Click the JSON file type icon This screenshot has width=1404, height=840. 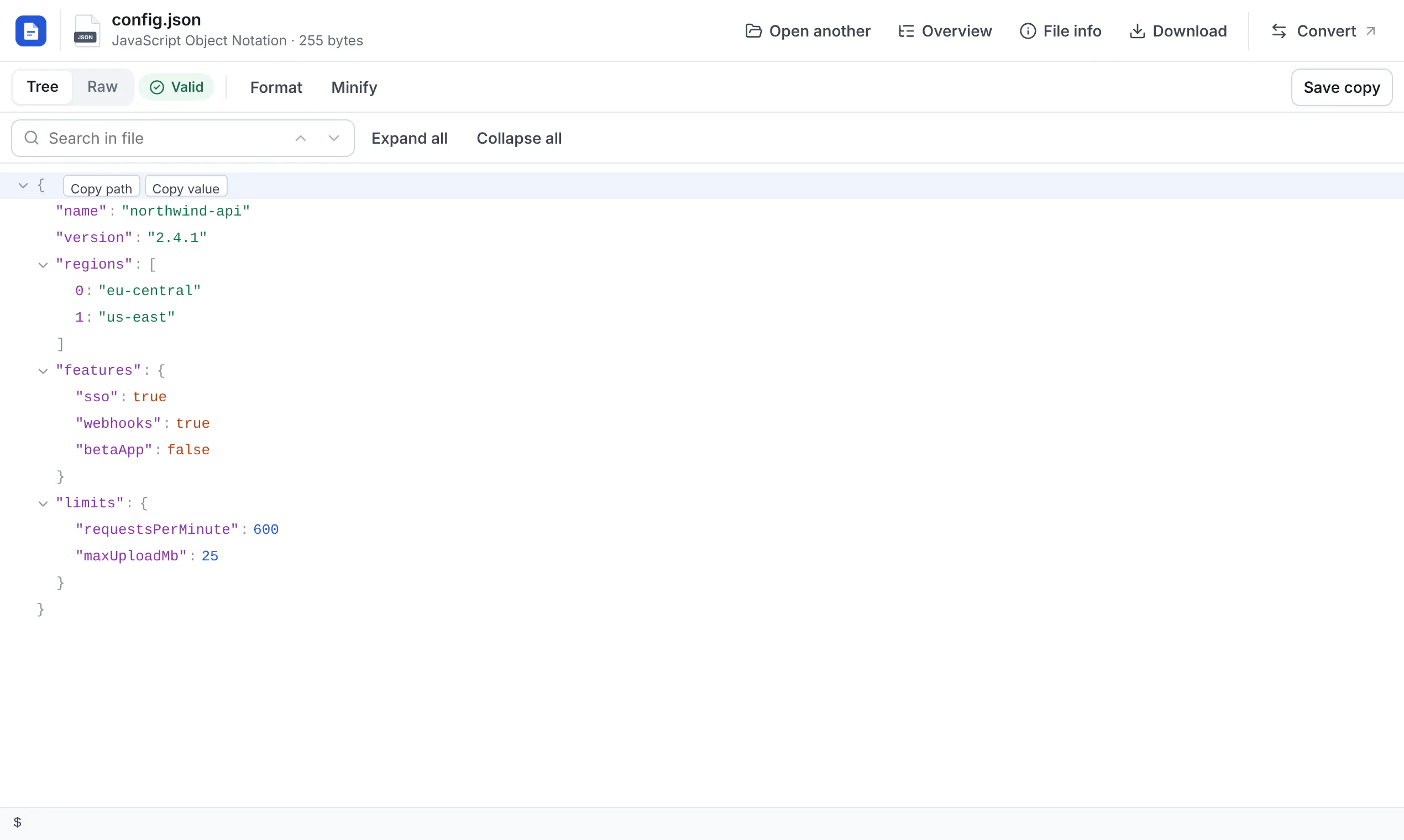87,30
